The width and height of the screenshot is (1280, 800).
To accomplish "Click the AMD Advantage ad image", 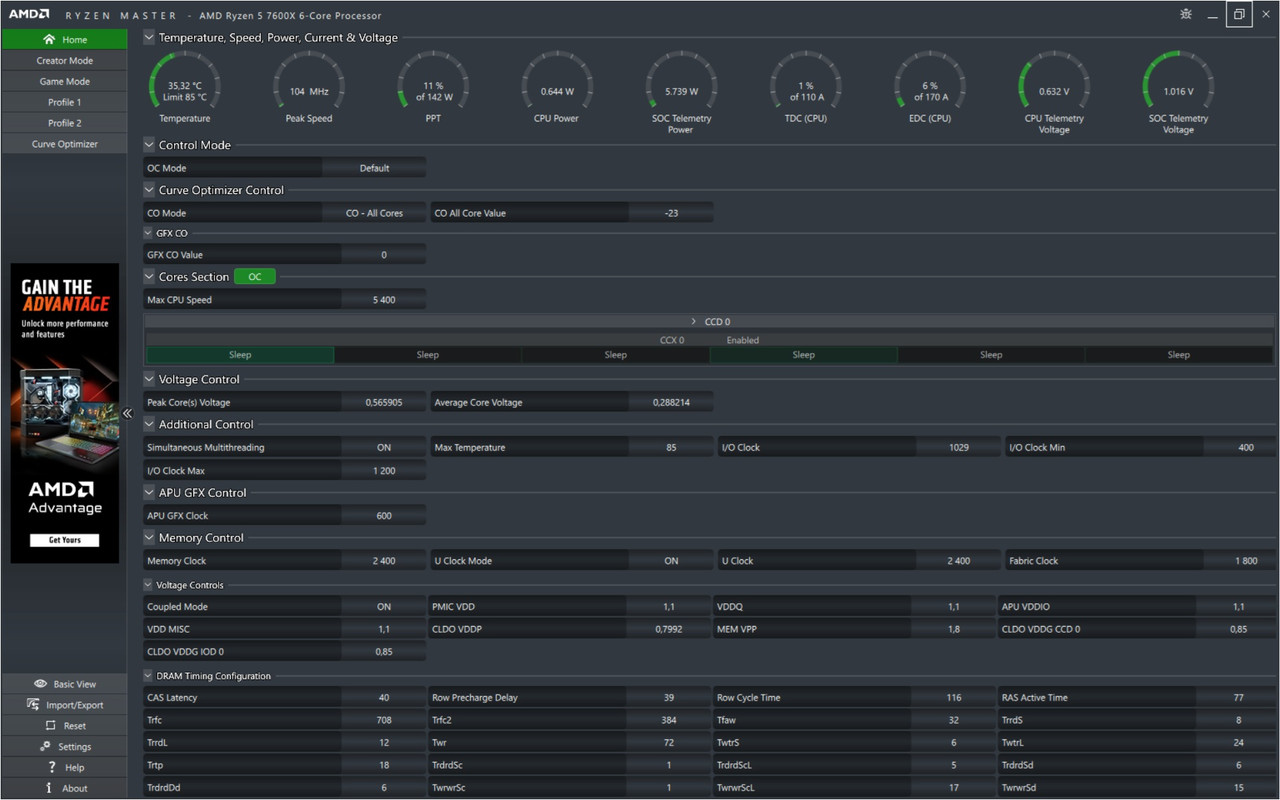I will pyautogui.click(x=65, y=413).
